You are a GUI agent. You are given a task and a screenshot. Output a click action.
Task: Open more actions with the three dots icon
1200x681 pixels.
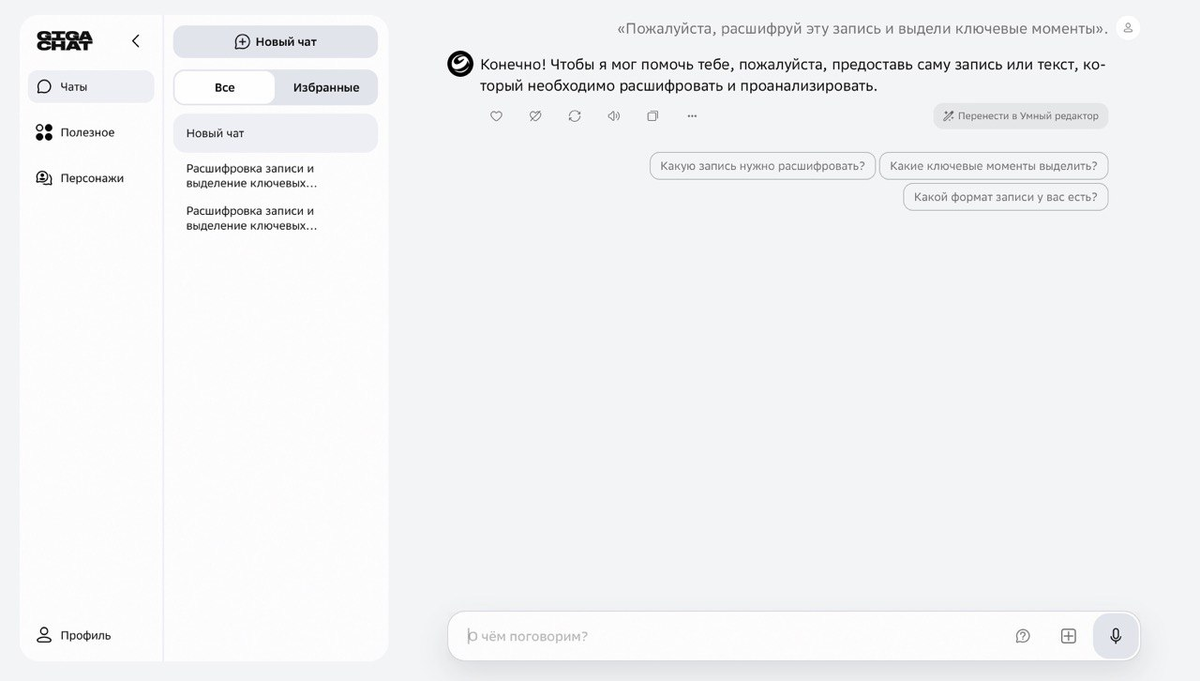coord(692,116)
